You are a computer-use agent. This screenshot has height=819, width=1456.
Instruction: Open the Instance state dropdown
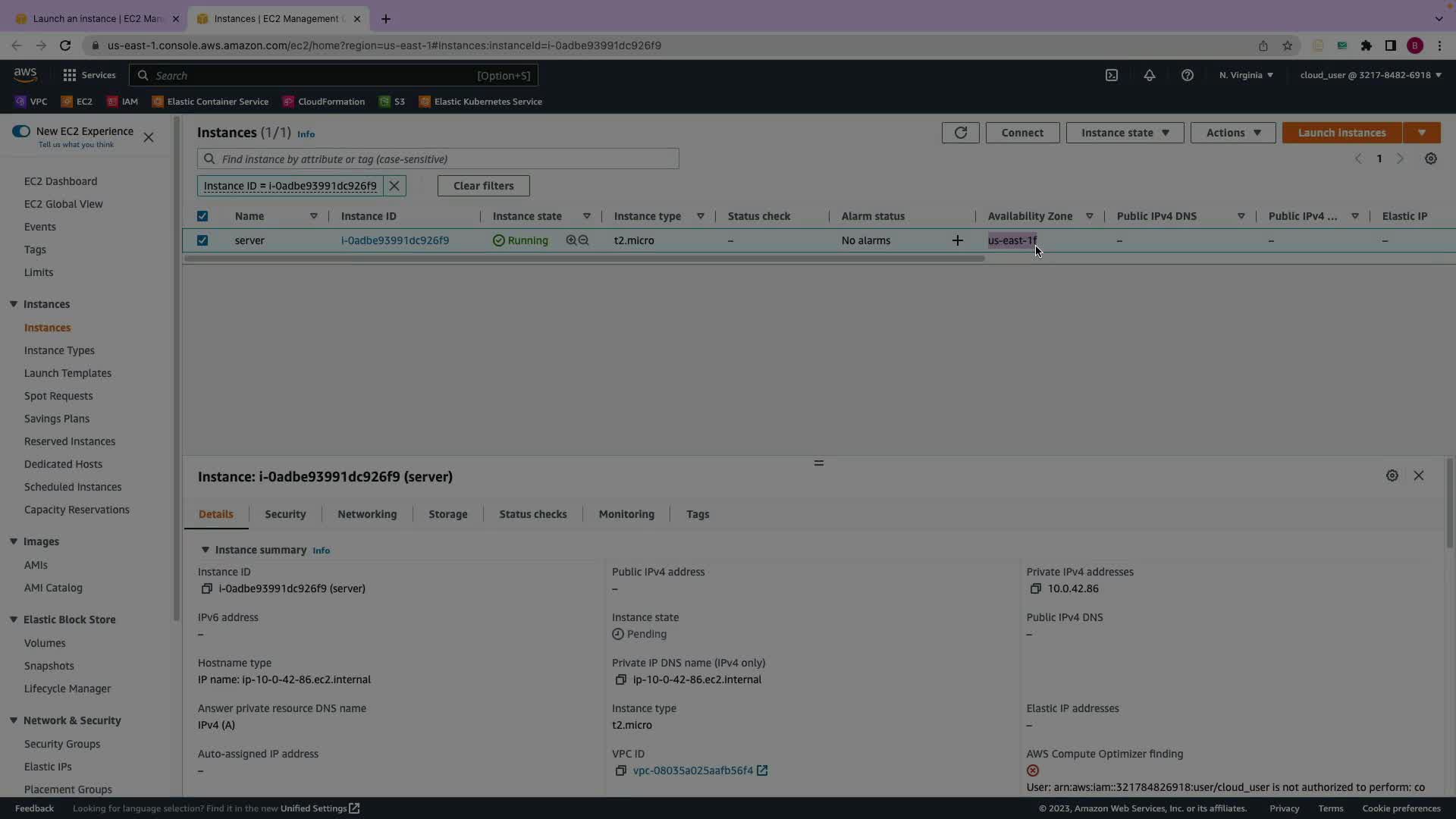click(1125, 133)
